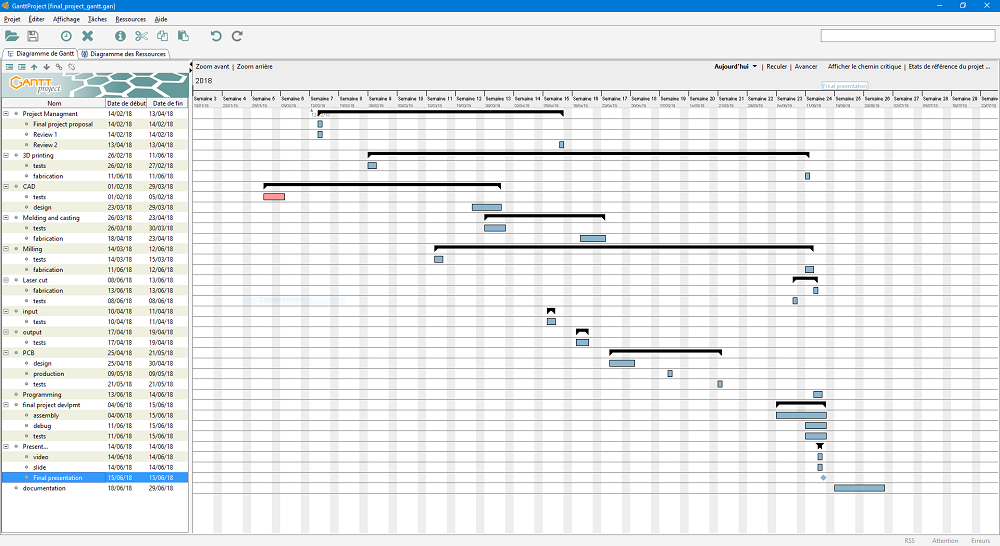
Task: Select the assembly task bar in chart
Action: [x=801, y=415]
